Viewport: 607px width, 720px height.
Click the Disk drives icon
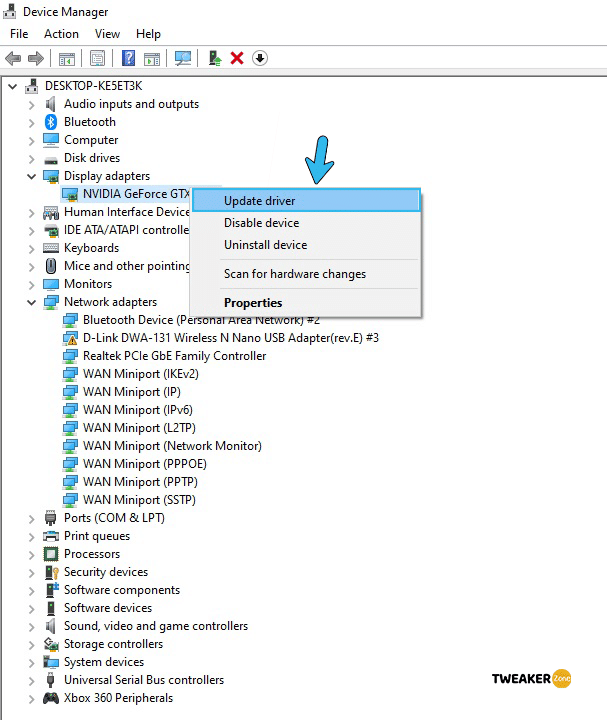pos(51,160)
